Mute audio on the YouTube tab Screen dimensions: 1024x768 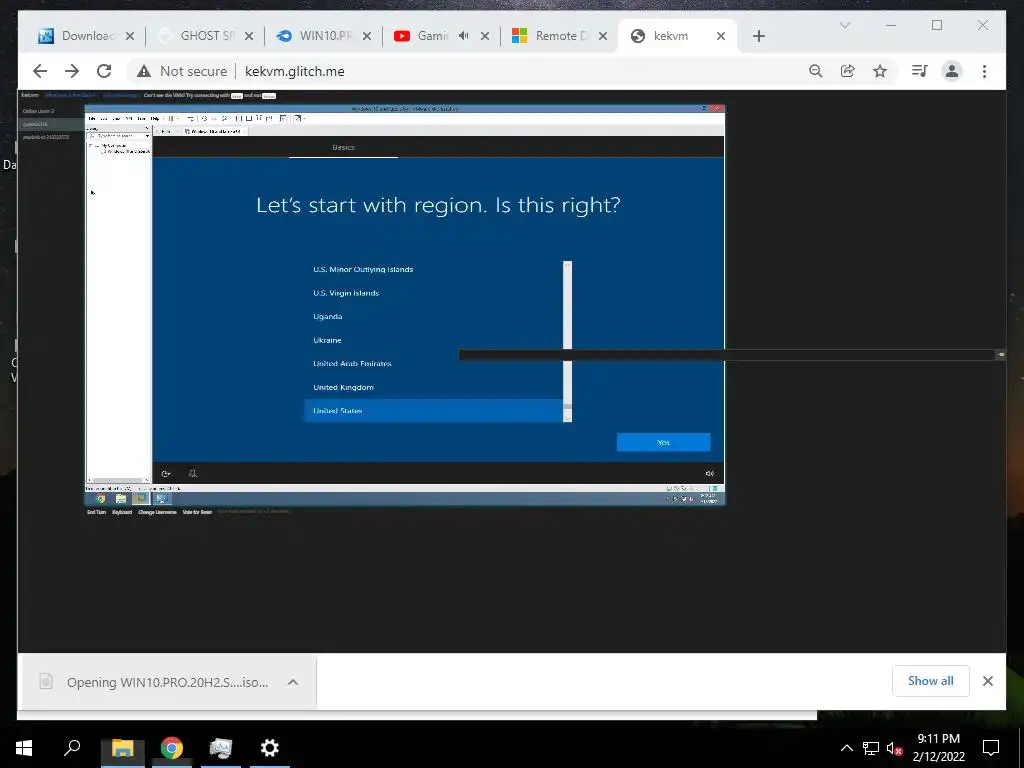(x=464, y=36)
